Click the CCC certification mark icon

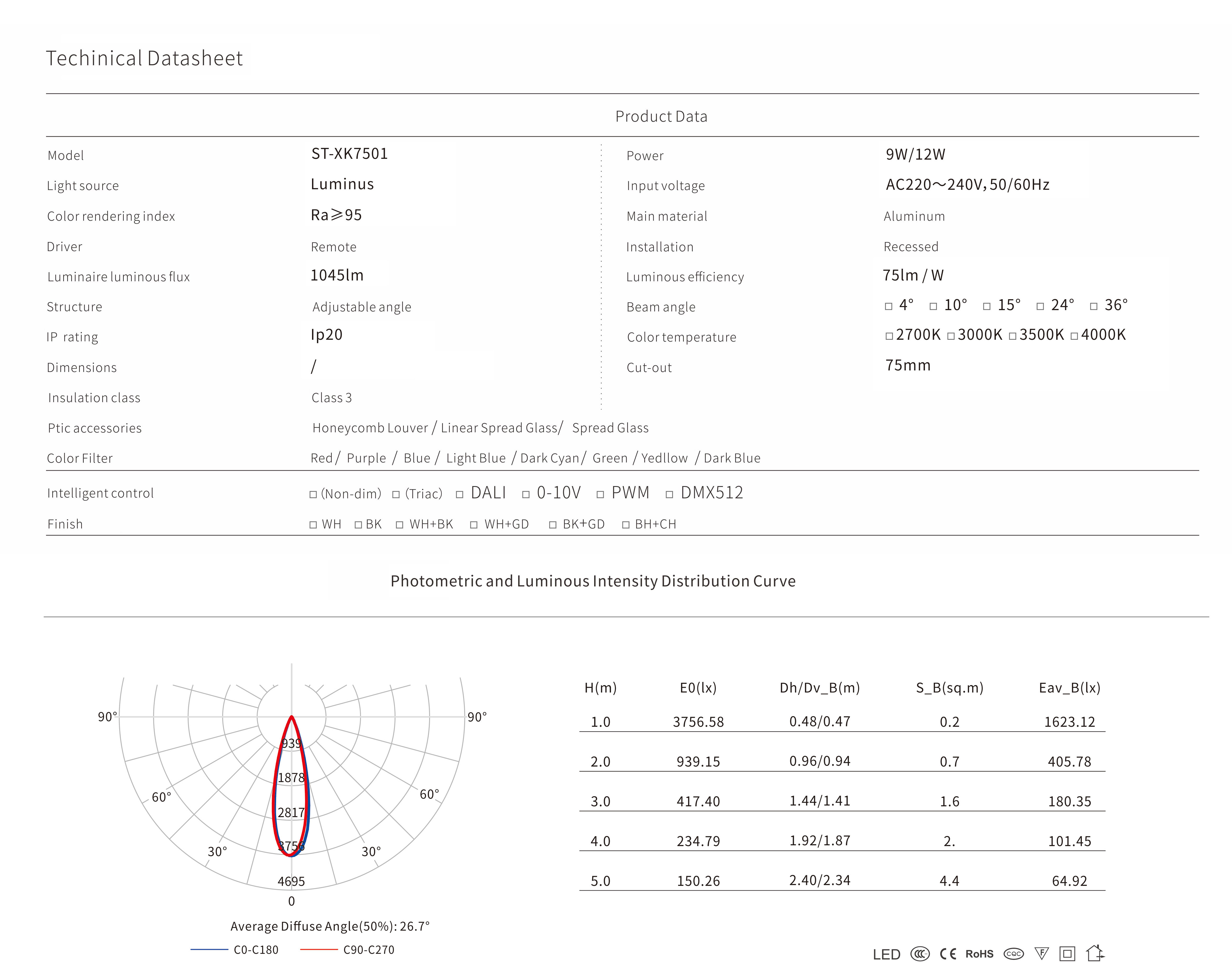pyautogui.click(x=919, y=954)
